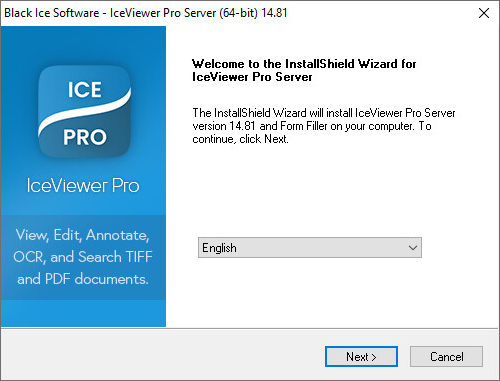This screenshot has height=381, width=500.
Task: Click the ICE PRO app logo
Action: [84, 111]
